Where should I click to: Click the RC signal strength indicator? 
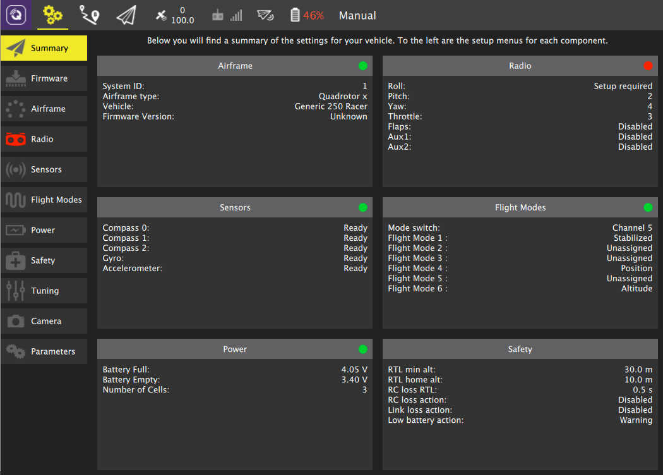pos(227,16)
